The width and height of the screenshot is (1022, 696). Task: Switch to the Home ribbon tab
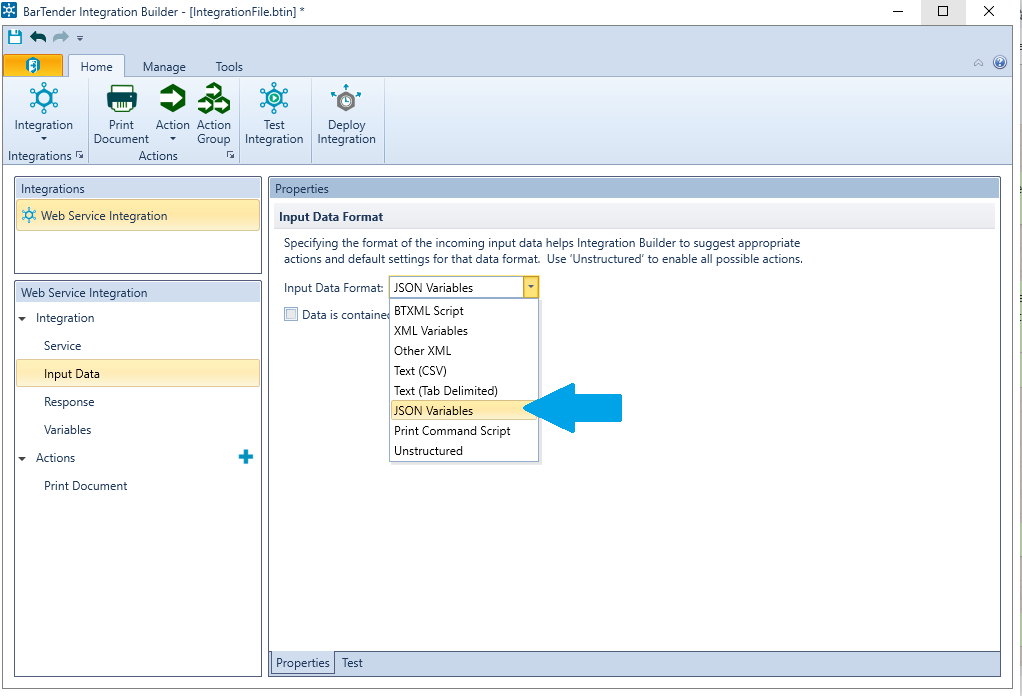tap(96, 66)
